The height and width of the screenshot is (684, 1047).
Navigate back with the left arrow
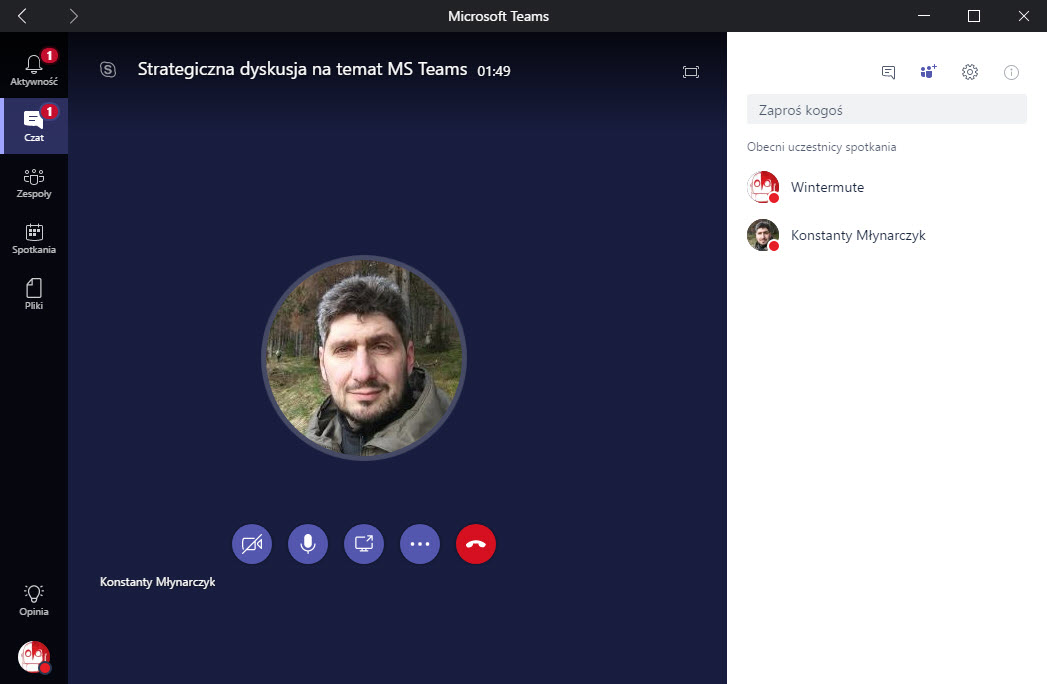pyautogui.click(x=22, y=16)
